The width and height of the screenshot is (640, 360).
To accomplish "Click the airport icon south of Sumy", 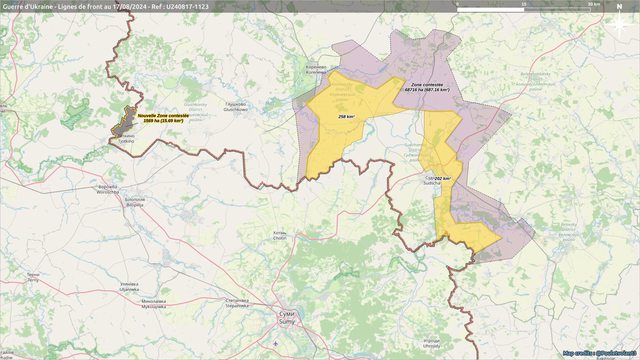I will click(x=276, y=343).
